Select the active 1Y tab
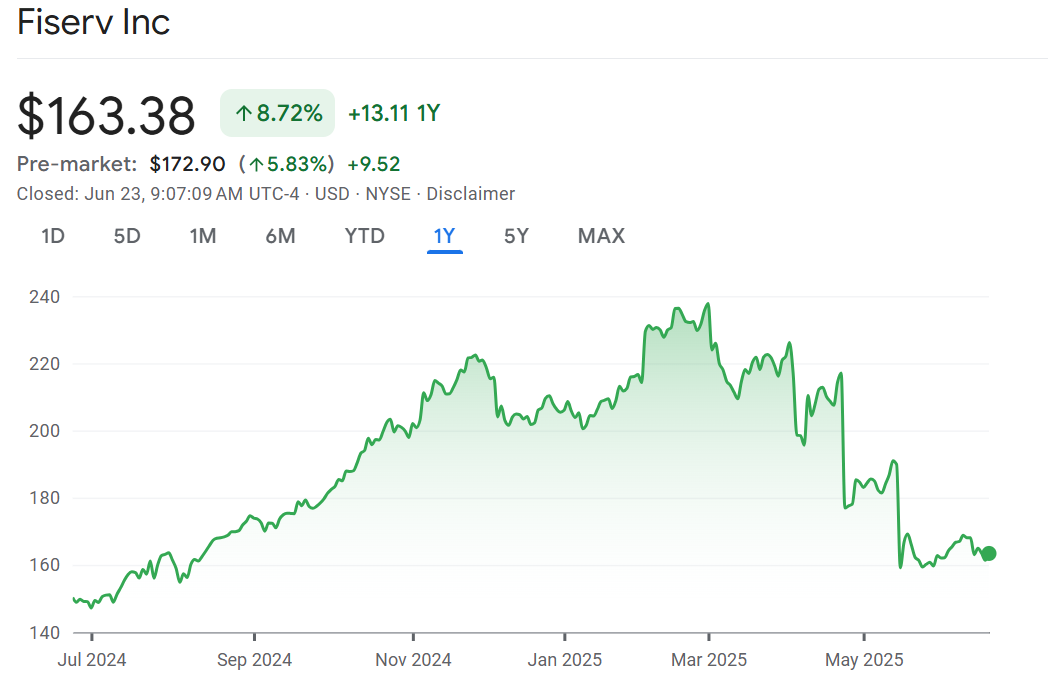 coord(444,236)
